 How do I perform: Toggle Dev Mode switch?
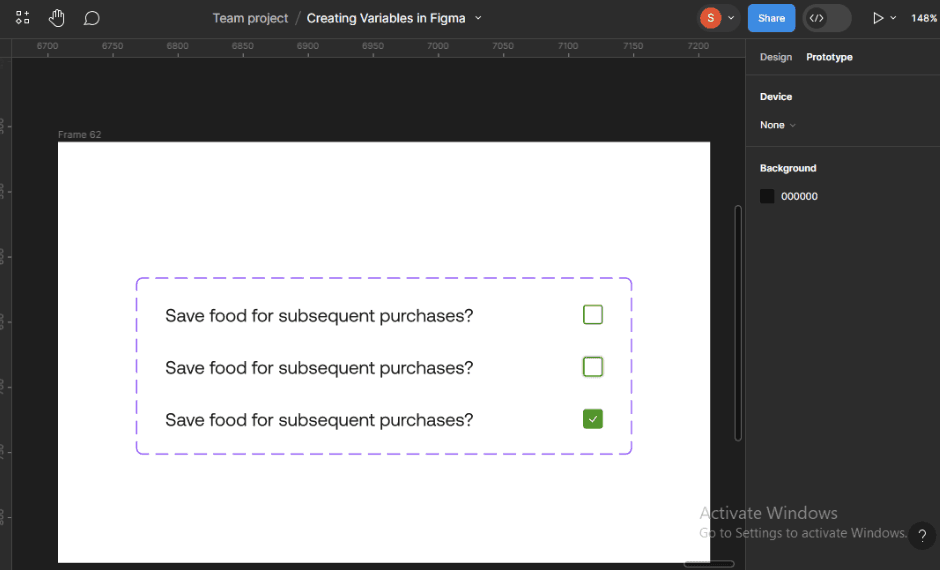click(x=827, y=18)
